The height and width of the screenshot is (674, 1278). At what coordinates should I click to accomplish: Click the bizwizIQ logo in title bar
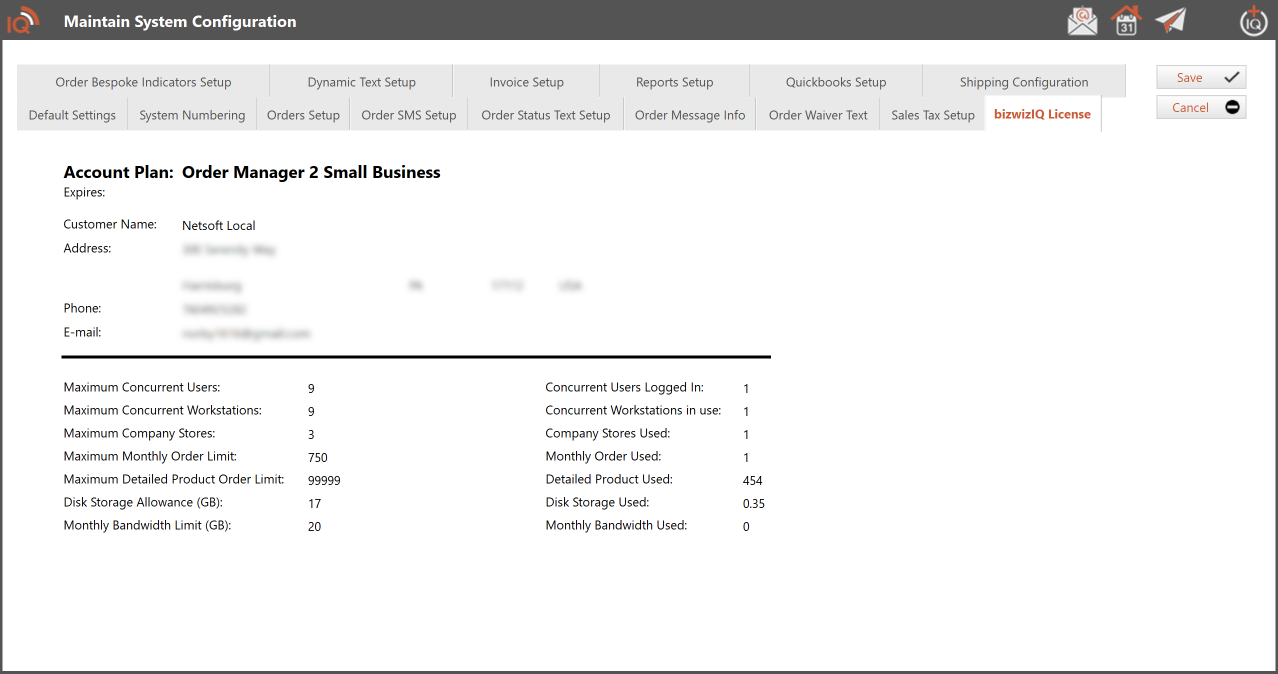[22, 20]
